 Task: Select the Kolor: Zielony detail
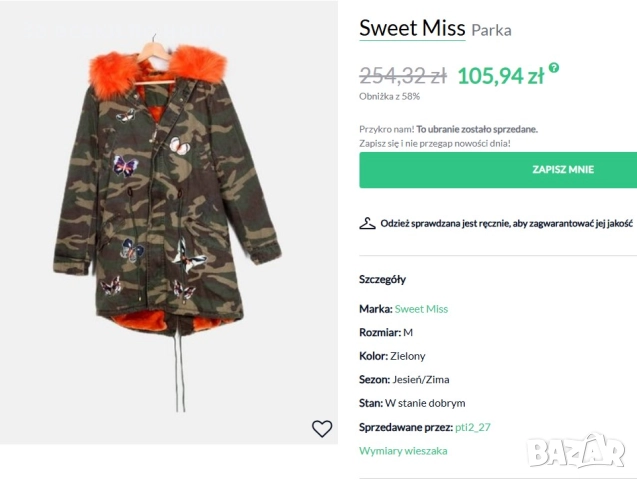coord(392,355)
